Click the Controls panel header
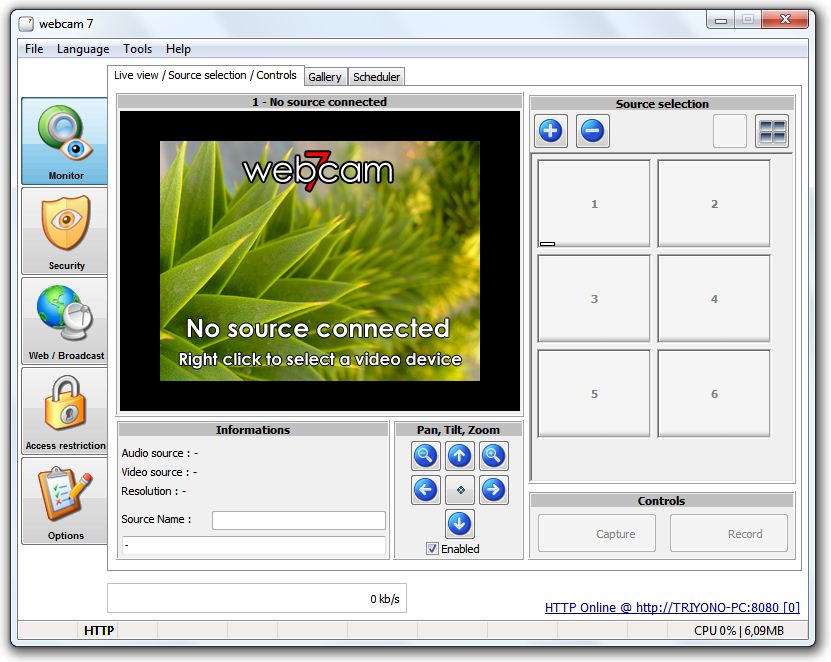 tap(661, 501)
